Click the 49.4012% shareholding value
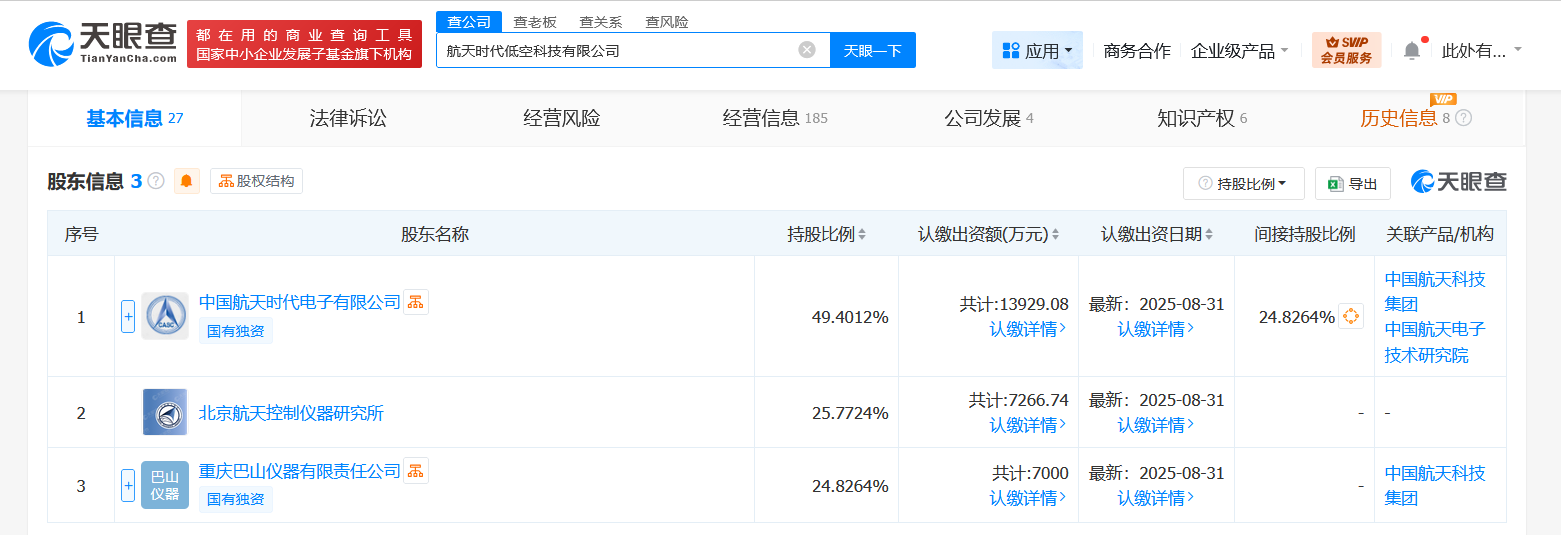1561x535 pixels. click(x=850, y=317)
